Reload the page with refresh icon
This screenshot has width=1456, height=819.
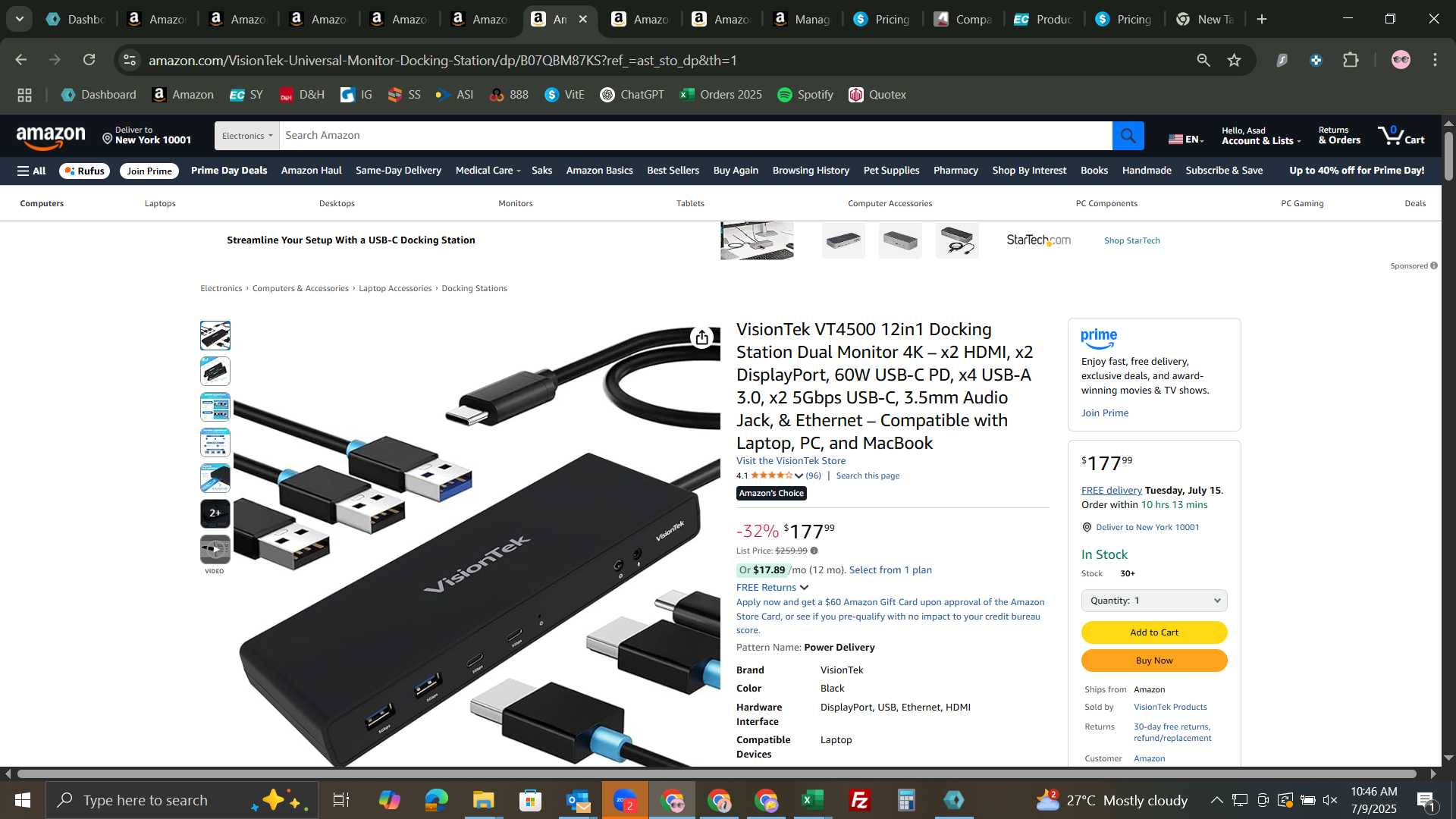coord(89,60)
